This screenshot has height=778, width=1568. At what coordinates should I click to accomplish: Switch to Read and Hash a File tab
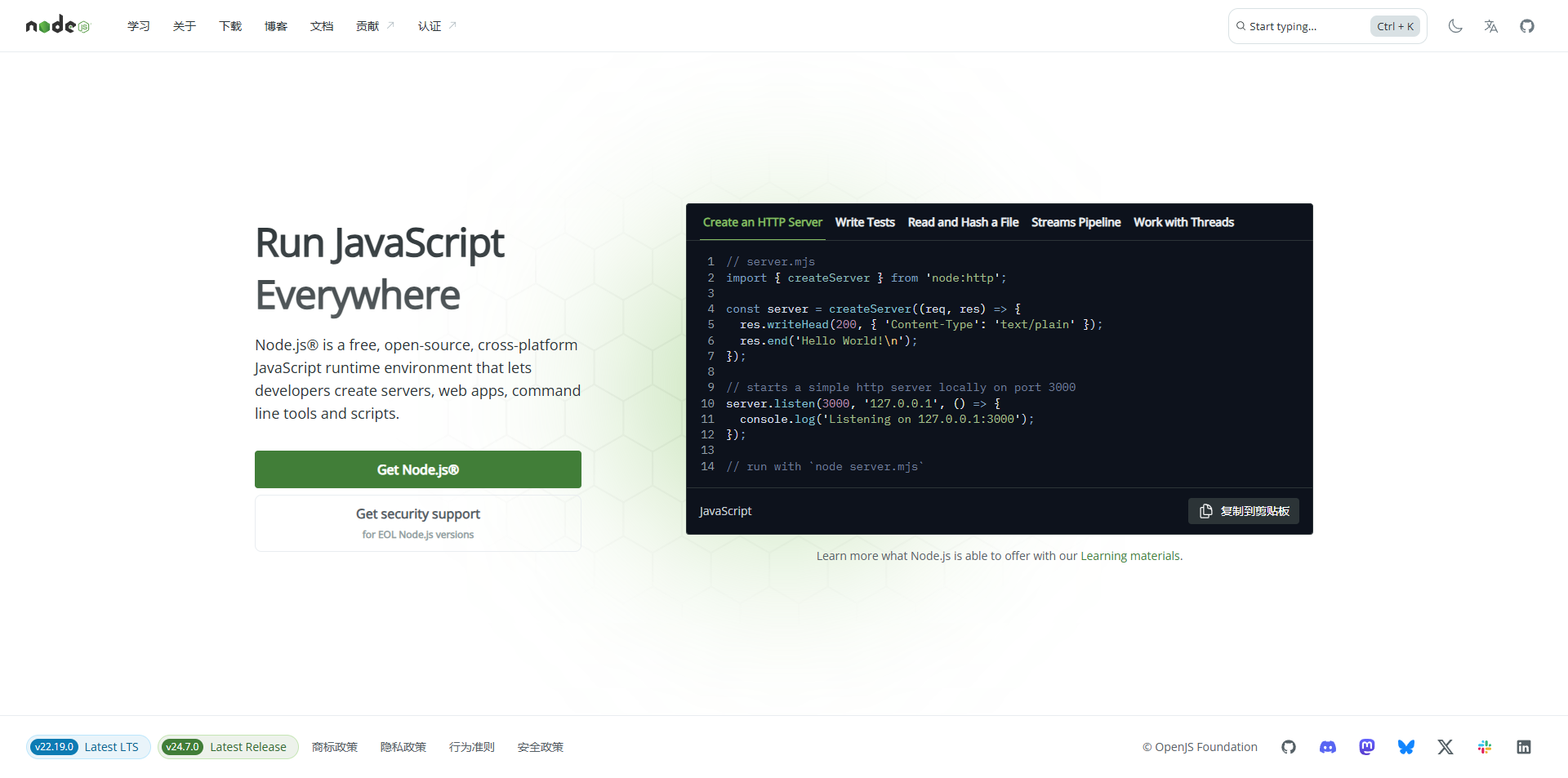(963, 222)
